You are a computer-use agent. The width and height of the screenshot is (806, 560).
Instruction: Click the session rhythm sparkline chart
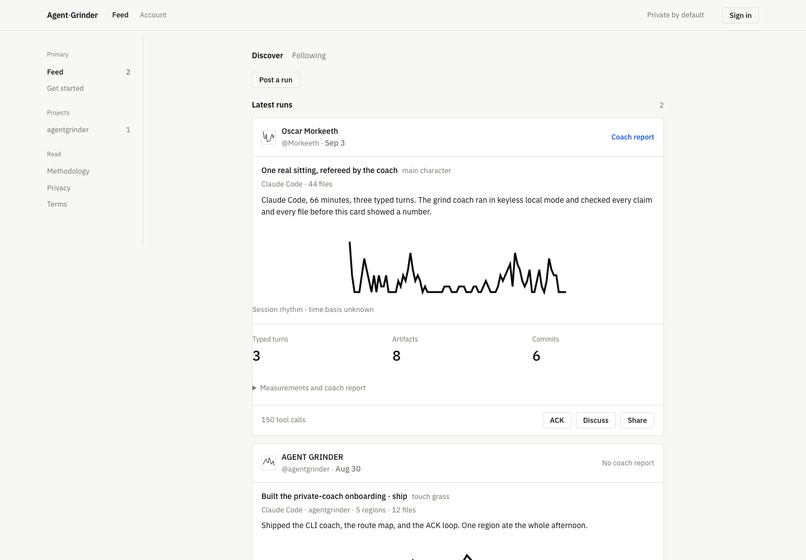pos(457,267)
